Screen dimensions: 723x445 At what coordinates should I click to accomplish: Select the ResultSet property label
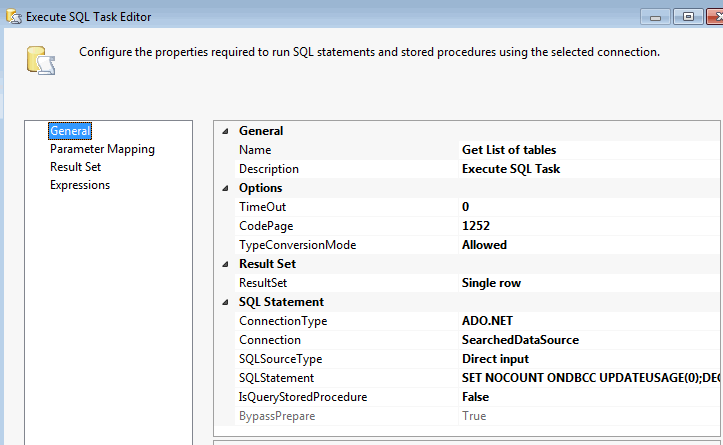point(263,283)
